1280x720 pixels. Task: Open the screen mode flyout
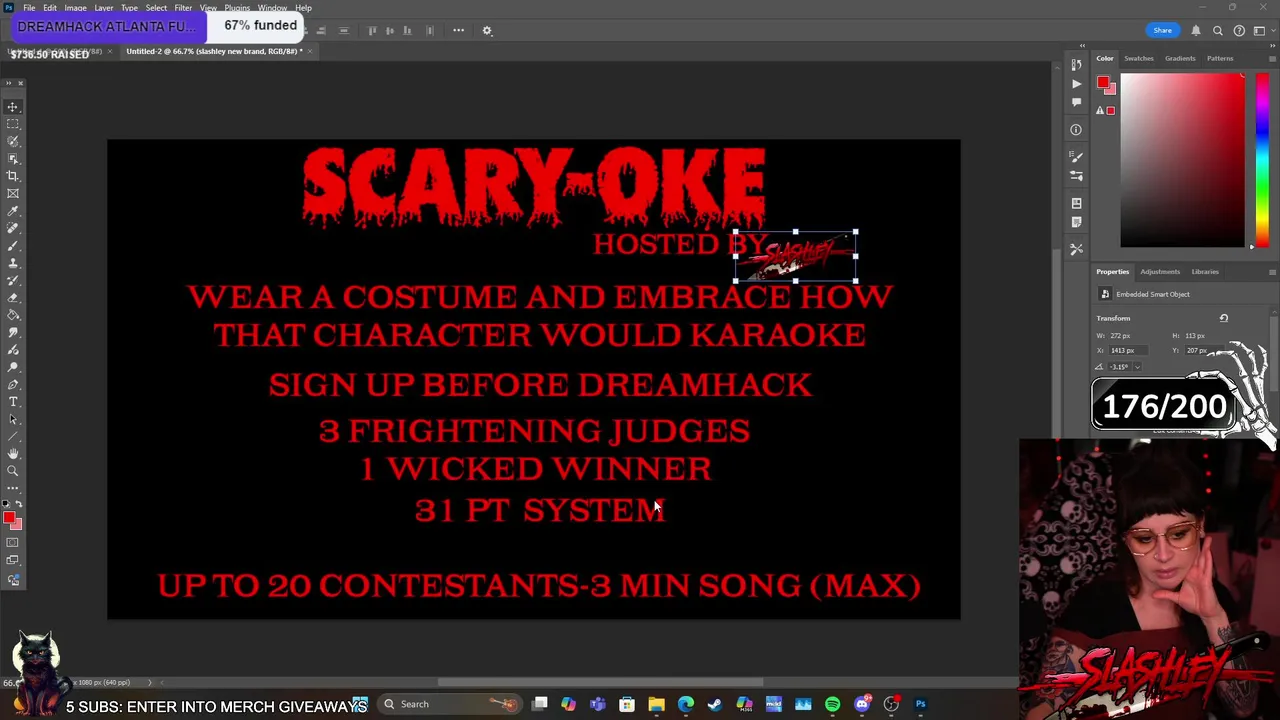[x=13, y=561]
